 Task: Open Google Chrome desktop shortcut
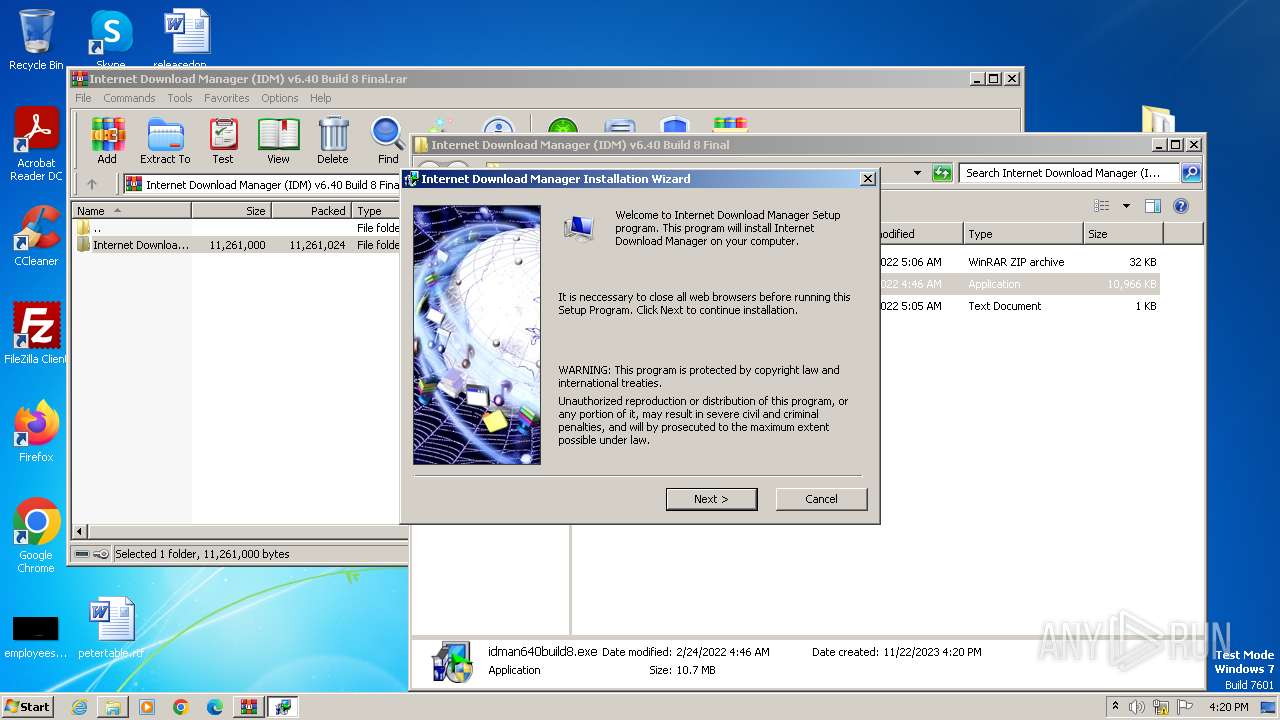click(x=36, y=535)
